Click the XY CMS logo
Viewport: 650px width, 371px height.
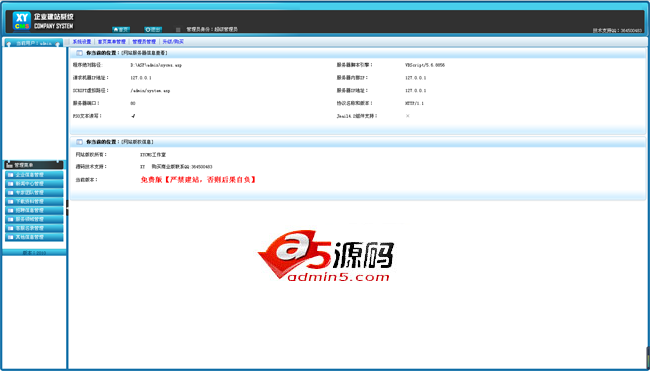click(x=22, y=21)
